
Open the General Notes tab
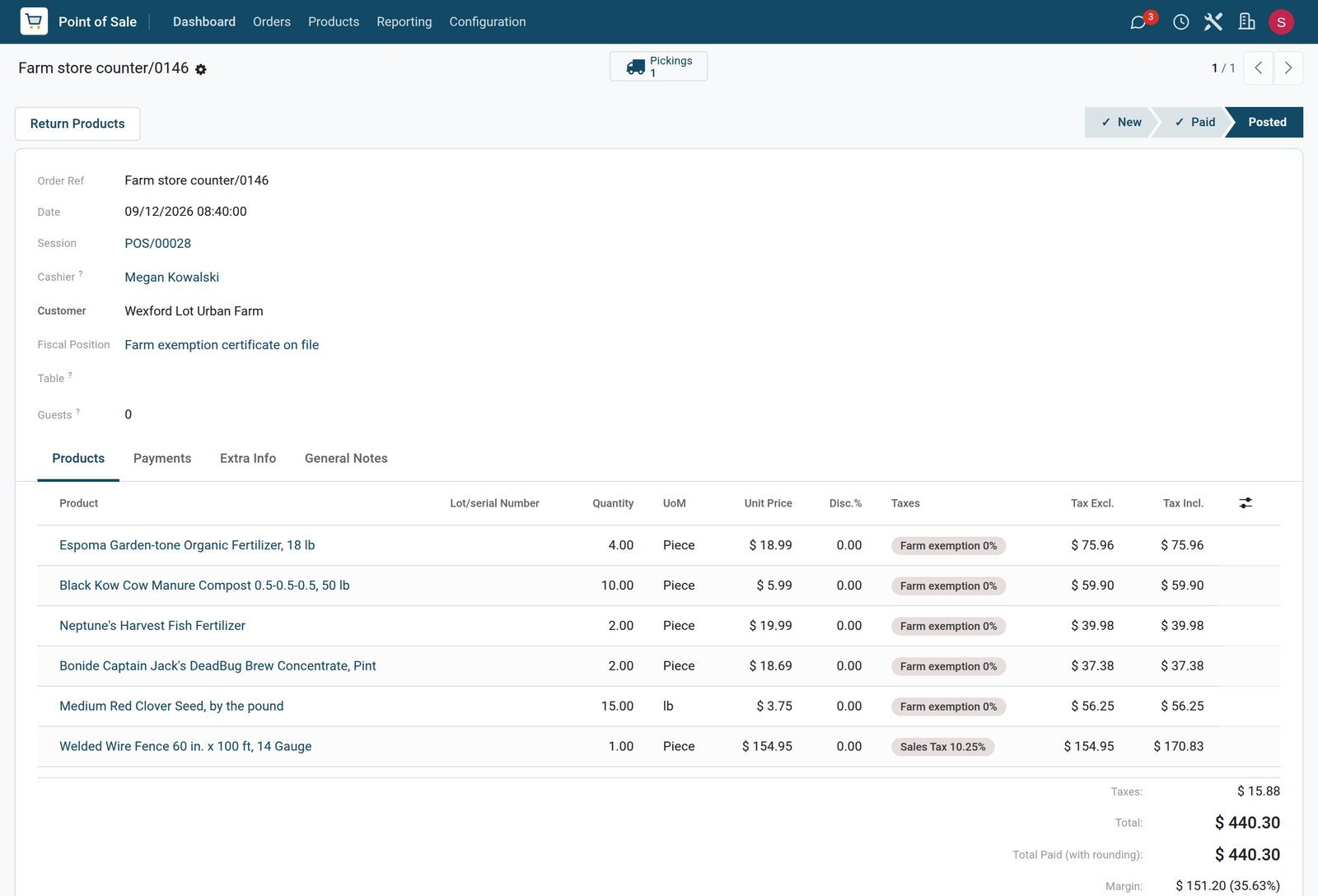pos(346,459)
